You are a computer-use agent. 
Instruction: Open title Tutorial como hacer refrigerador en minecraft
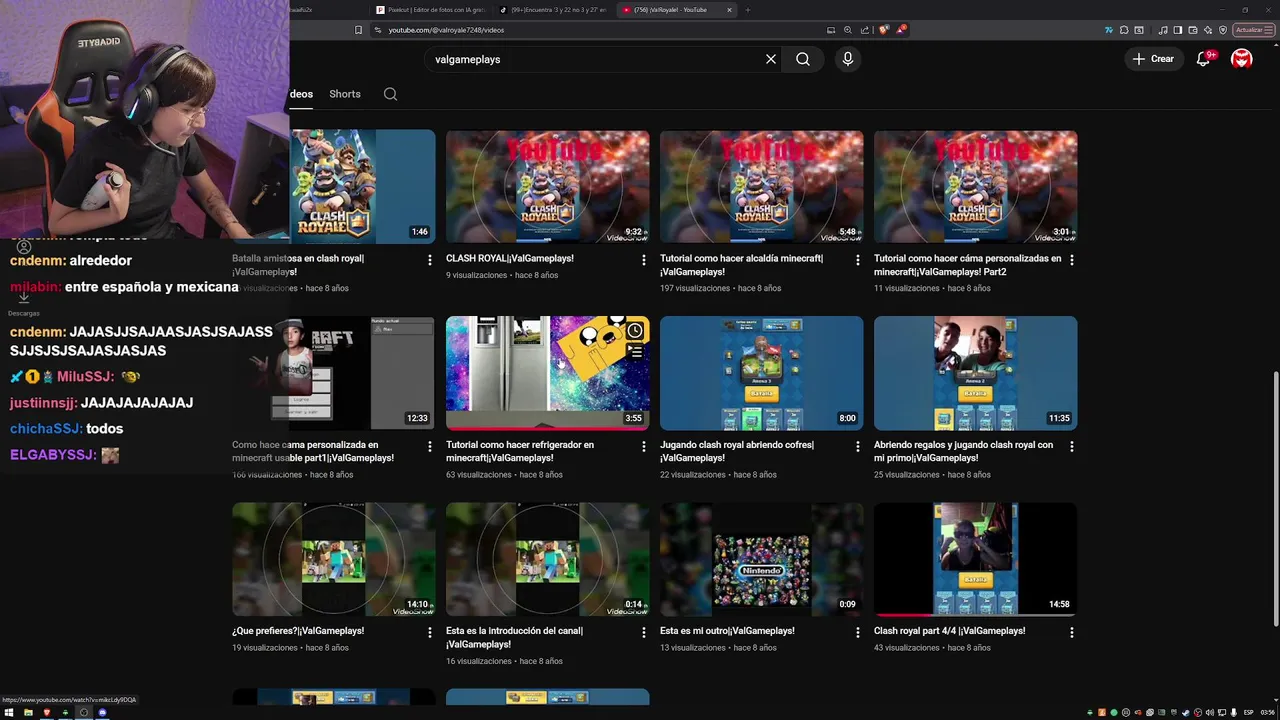click(x=520, y=451)
